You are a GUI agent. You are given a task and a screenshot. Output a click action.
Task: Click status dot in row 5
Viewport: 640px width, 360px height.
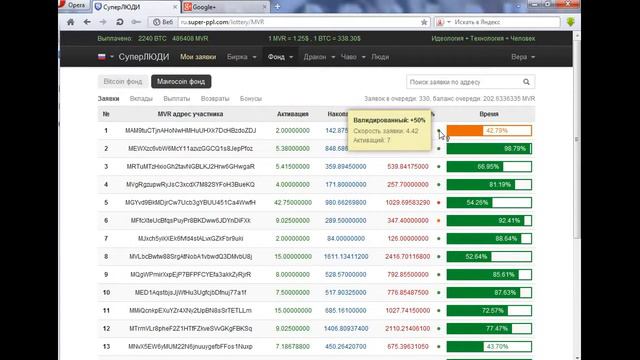[x=439, y=202]
